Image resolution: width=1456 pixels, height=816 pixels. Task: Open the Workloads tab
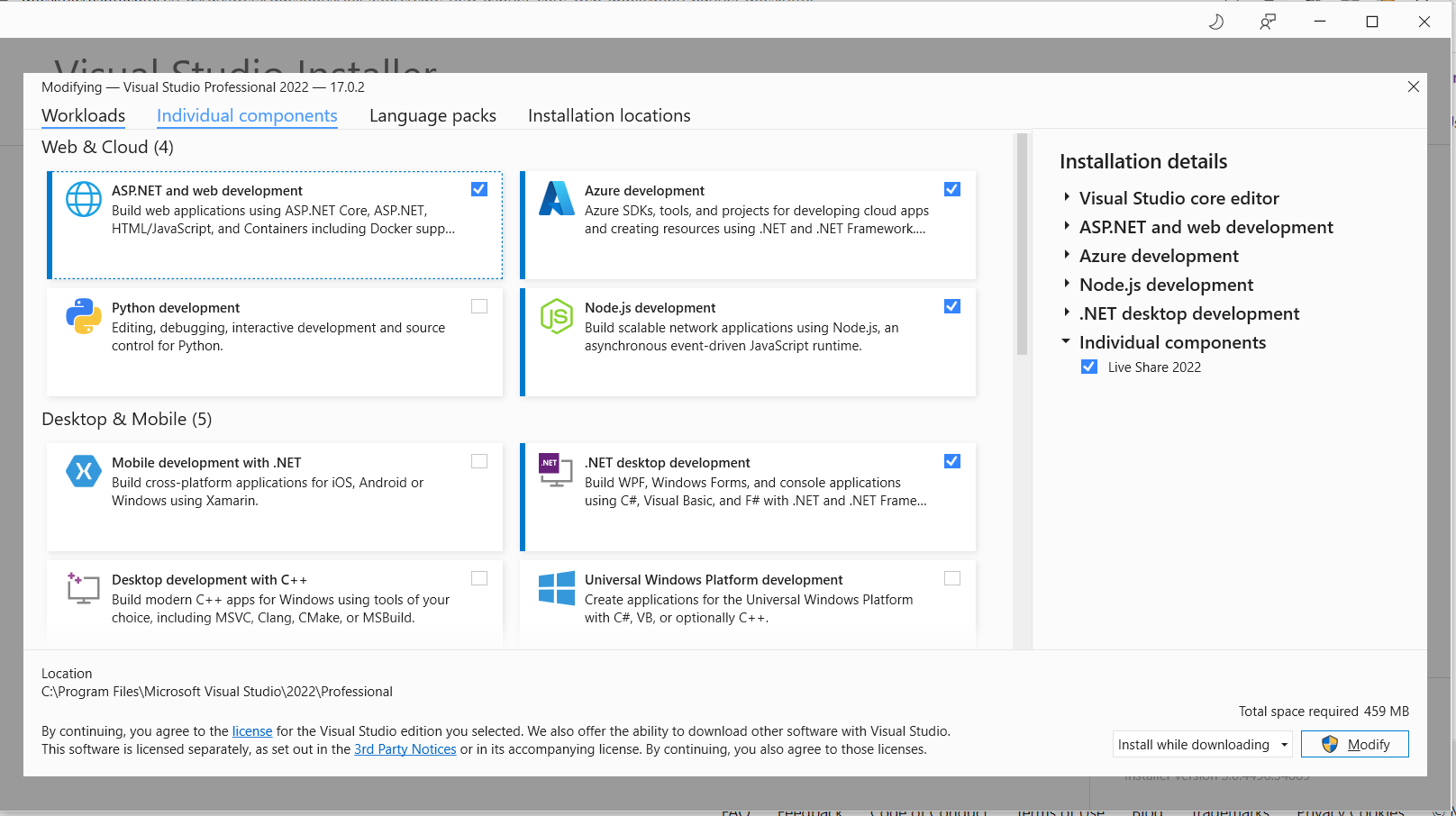click(83, 115)
